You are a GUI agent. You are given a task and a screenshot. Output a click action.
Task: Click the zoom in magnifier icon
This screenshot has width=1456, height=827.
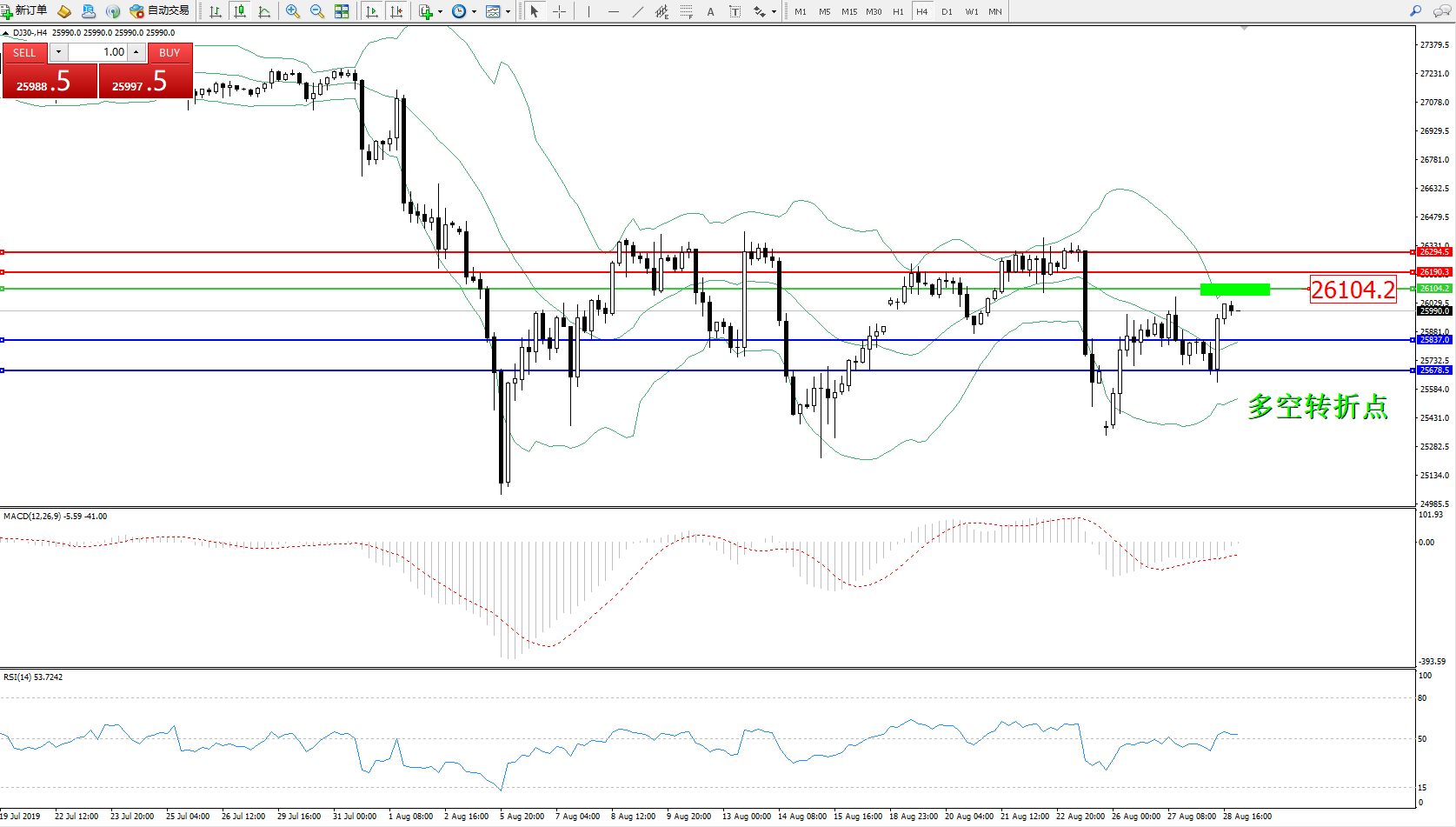(x=293, y=11)
